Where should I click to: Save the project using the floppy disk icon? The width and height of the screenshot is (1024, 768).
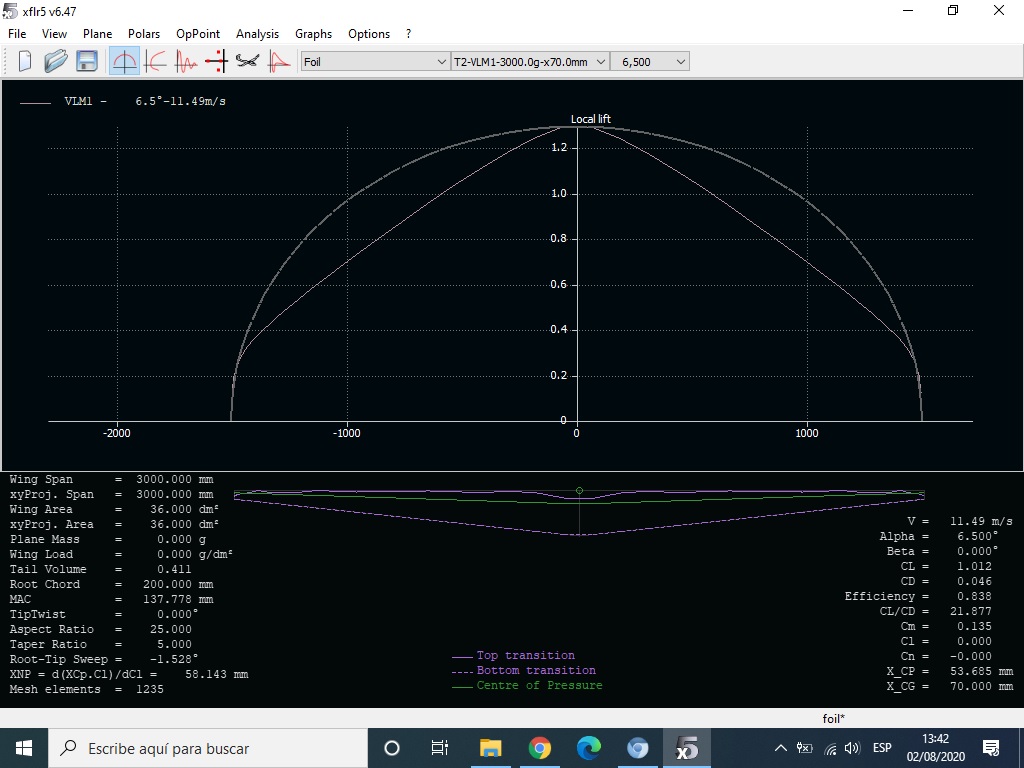pyautogui.click(x=87, y=62)
